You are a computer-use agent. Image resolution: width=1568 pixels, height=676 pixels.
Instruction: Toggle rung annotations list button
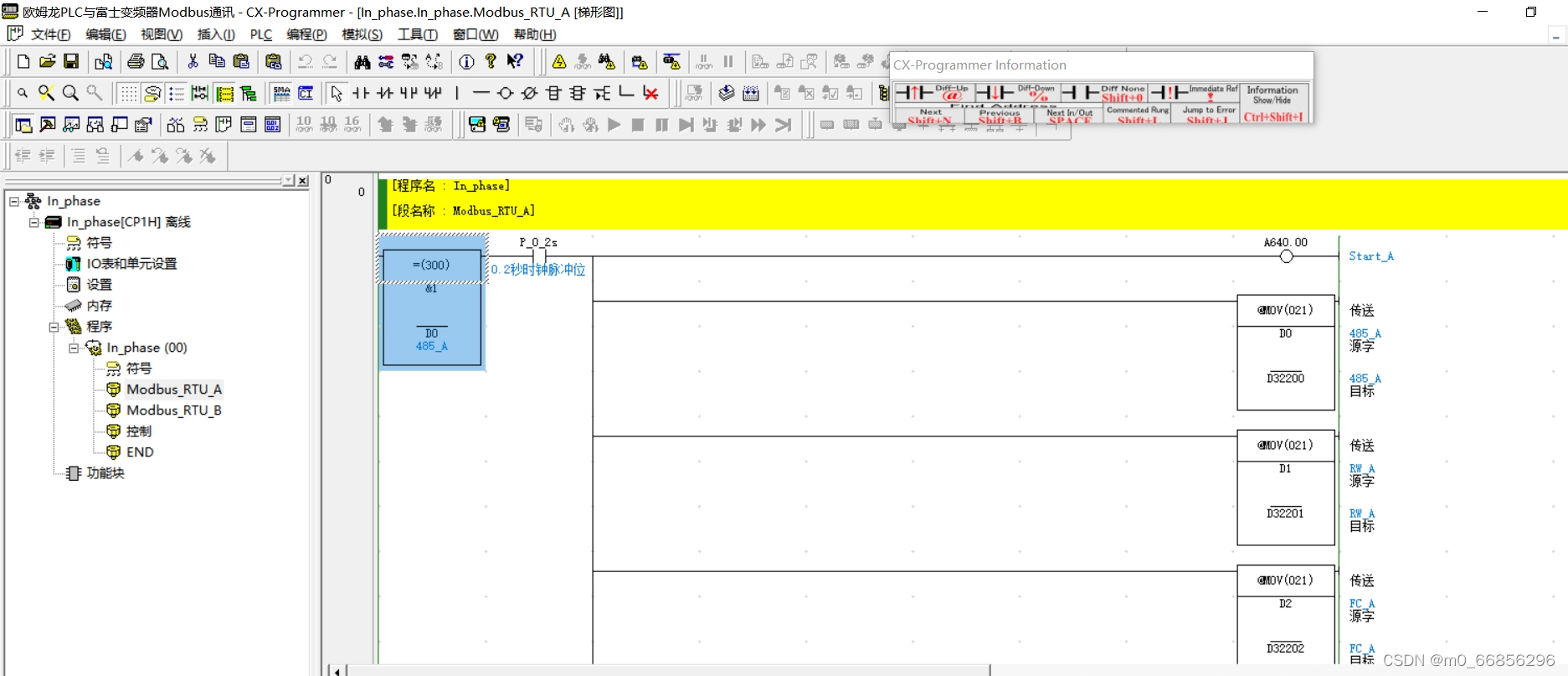pos(177,93)
